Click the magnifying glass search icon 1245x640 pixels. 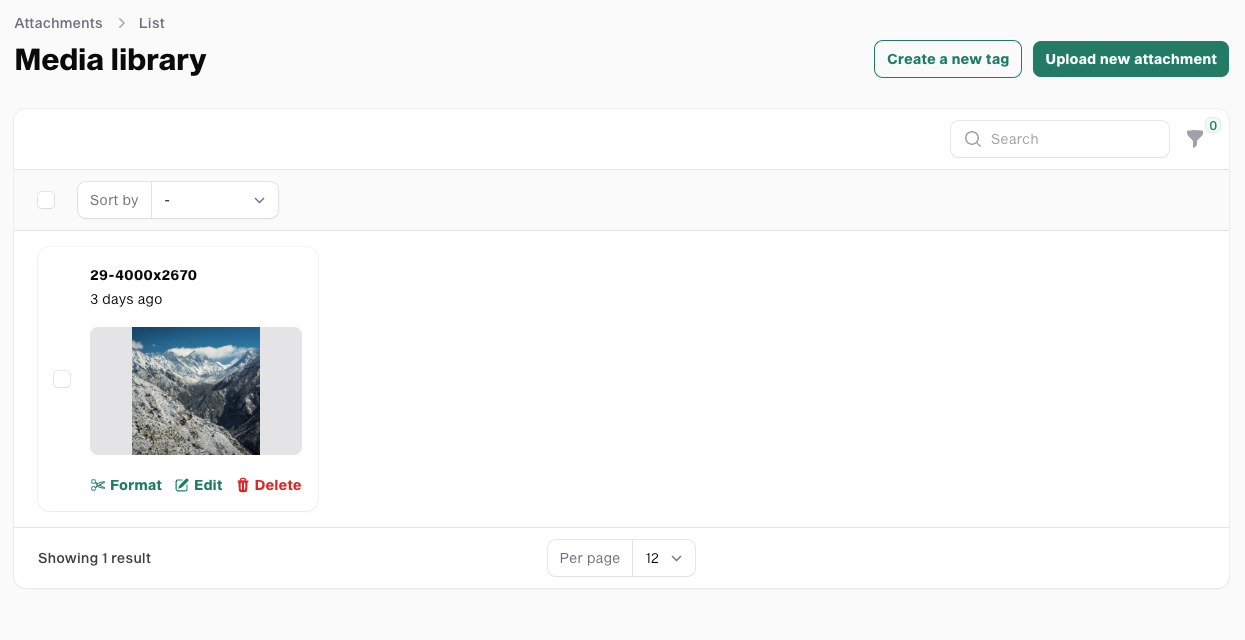click(x=972, y=139)
